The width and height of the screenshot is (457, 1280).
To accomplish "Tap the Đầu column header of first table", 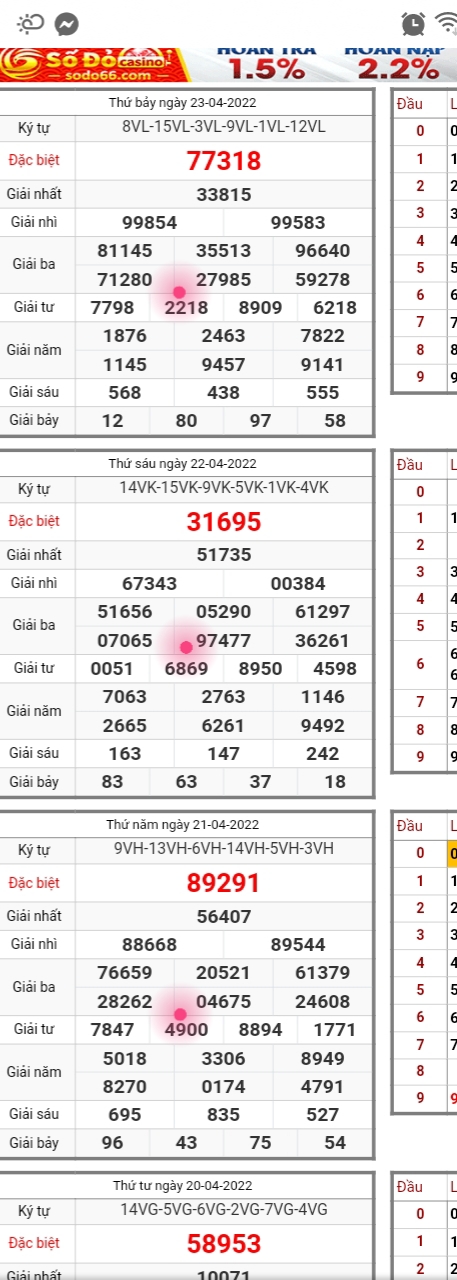I will point(409,103).
